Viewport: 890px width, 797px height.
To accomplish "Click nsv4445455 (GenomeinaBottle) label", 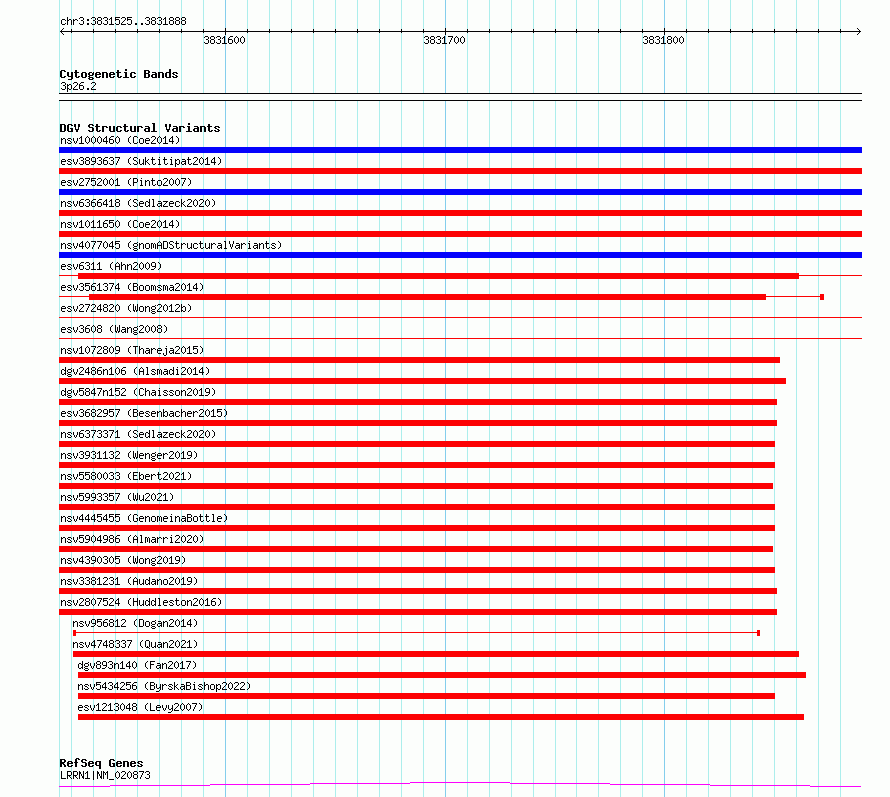I will [x=144, y=518].
